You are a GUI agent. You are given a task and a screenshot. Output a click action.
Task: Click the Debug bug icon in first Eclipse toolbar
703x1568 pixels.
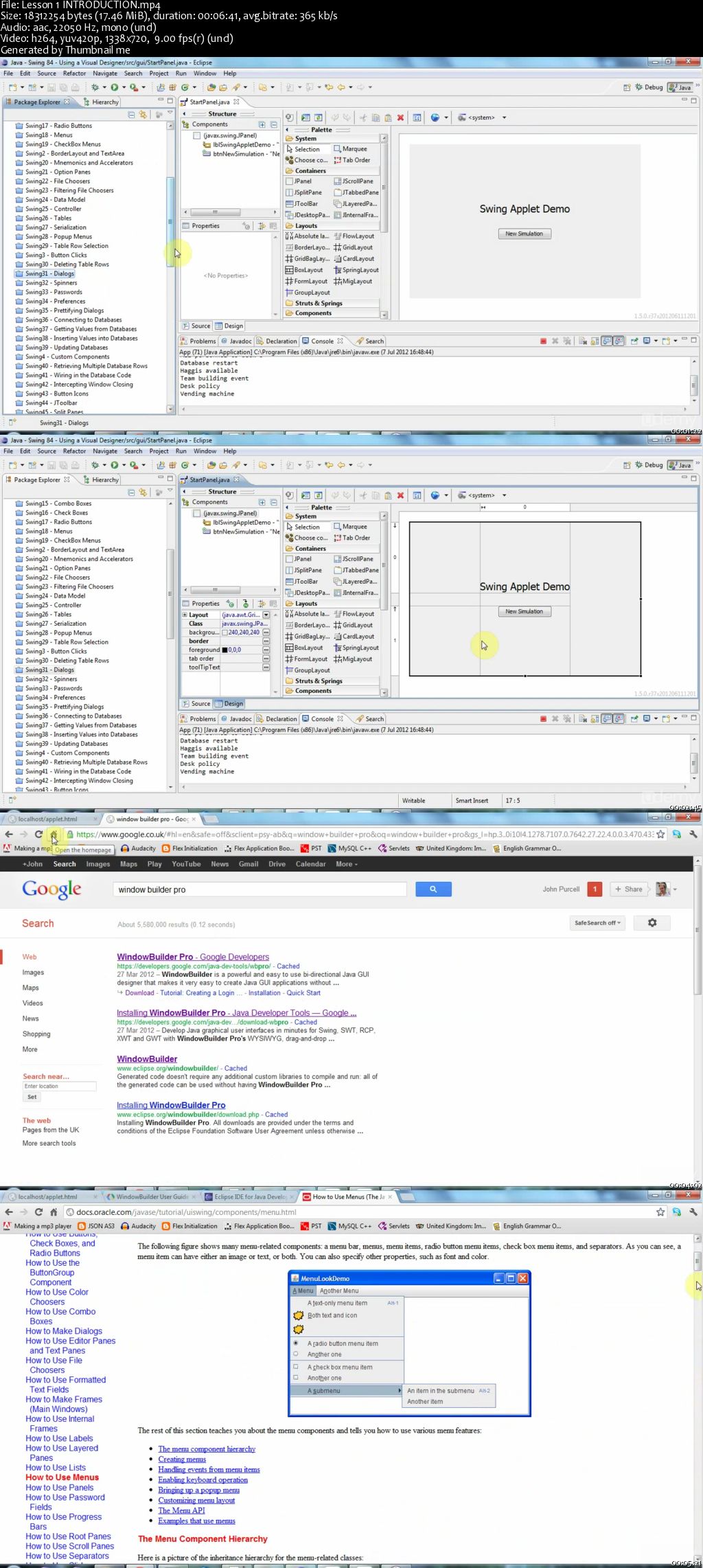(95, 87)
